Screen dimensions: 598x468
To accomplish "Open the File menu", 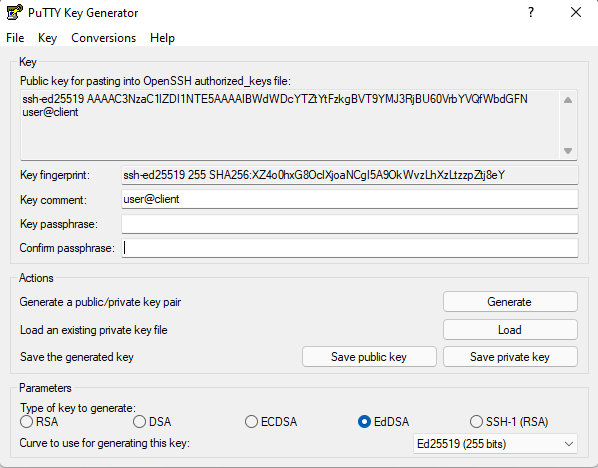I will click(x=15, y=38).
